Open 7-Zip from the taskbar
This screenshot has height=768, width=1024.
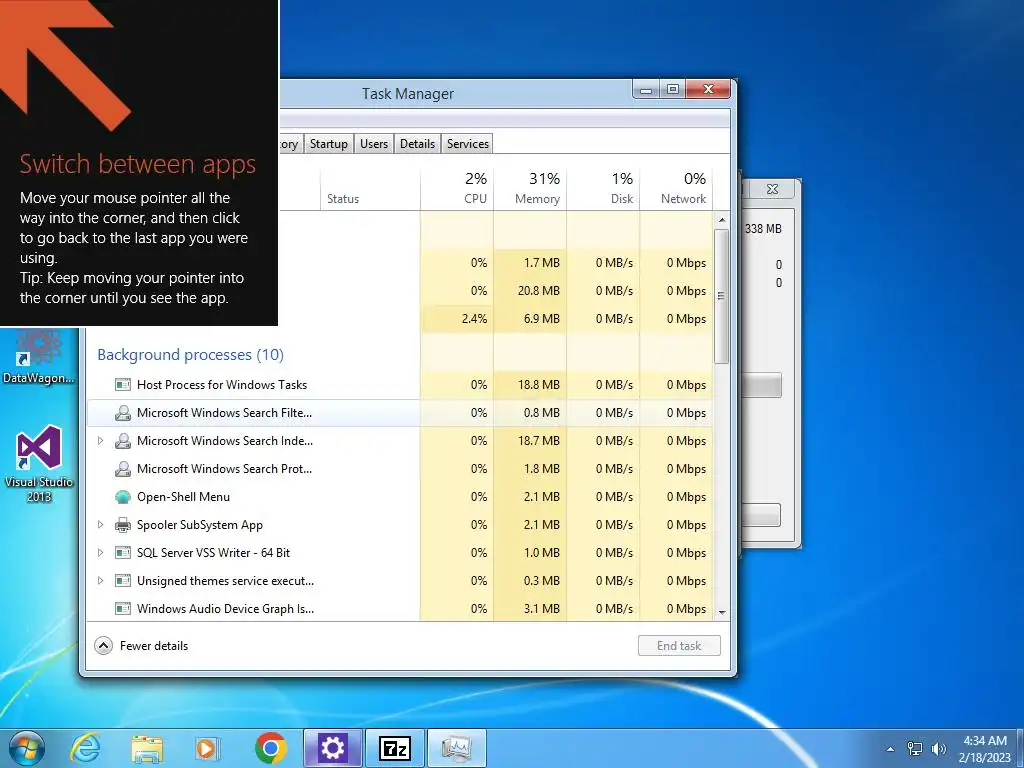395,748
